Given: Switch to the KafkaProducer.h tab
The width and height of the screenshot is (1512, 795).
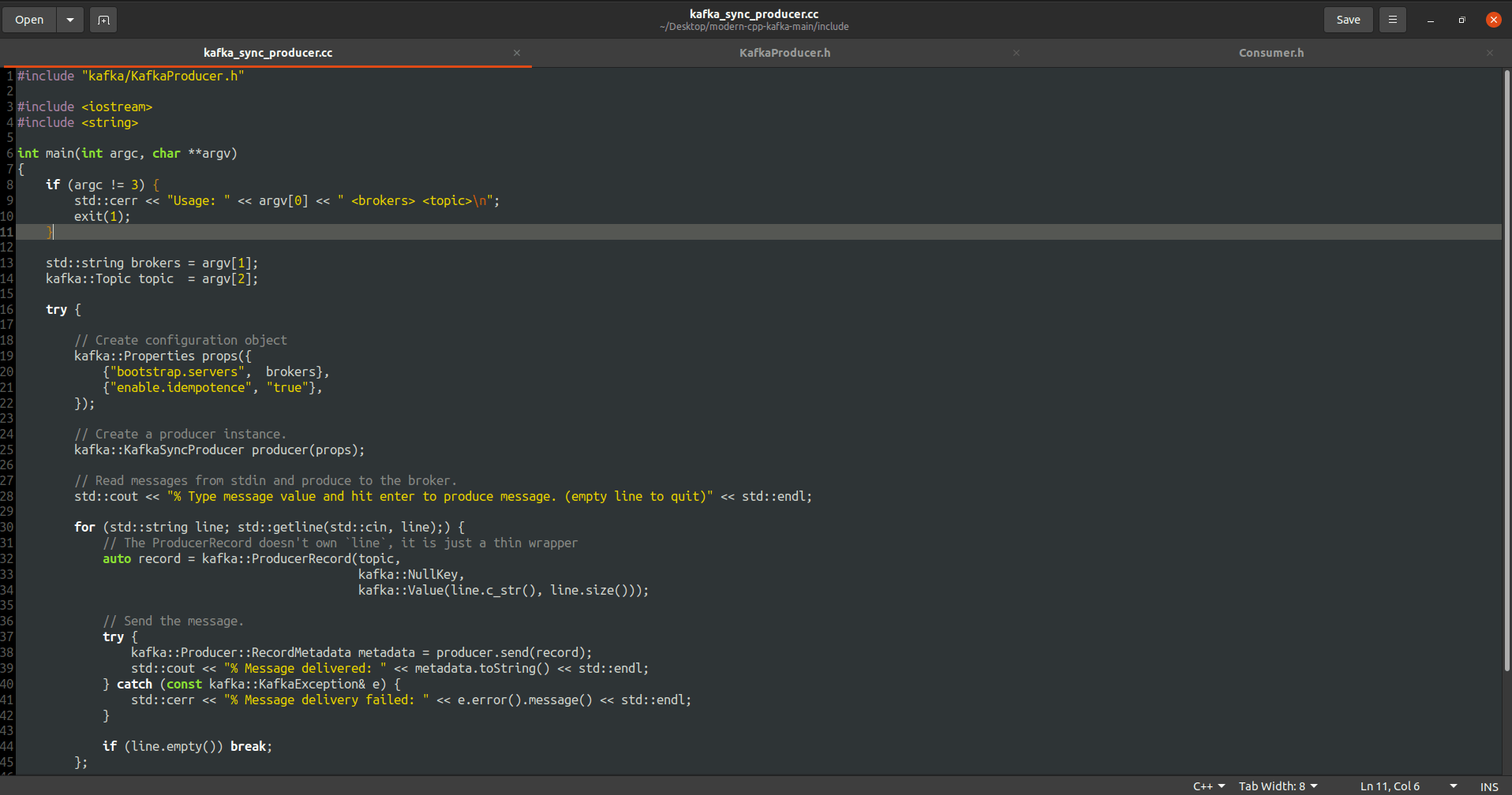Looking at the screenshot, I should [x=784, y=53].
